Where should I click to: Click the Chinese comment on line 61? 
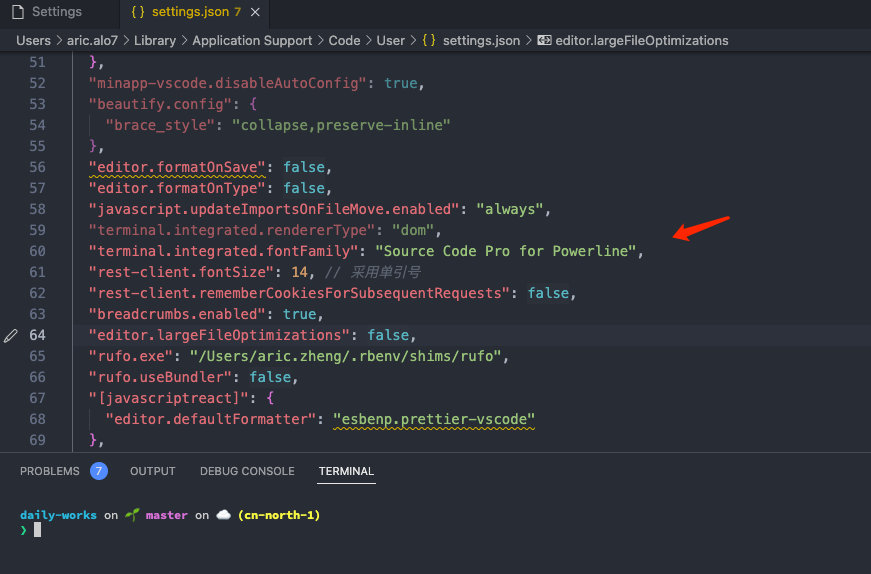coord(373,272)
